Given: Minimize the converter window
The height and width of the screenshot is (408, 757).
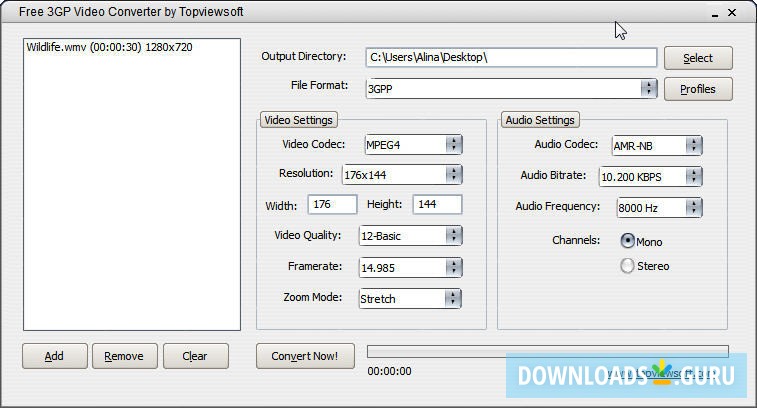Looking at the screenshot, I should point(715,14).
